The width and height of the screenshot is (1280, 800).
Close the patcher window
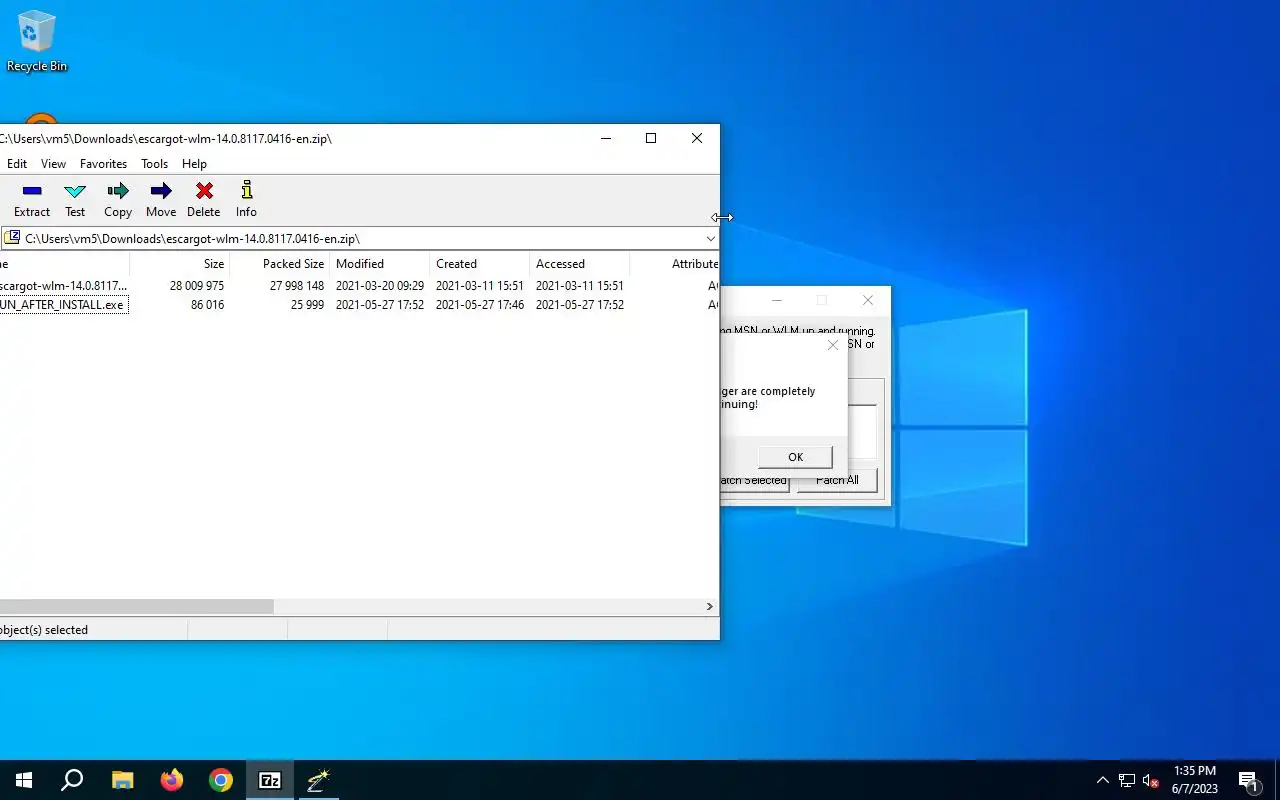pos(868,300)
